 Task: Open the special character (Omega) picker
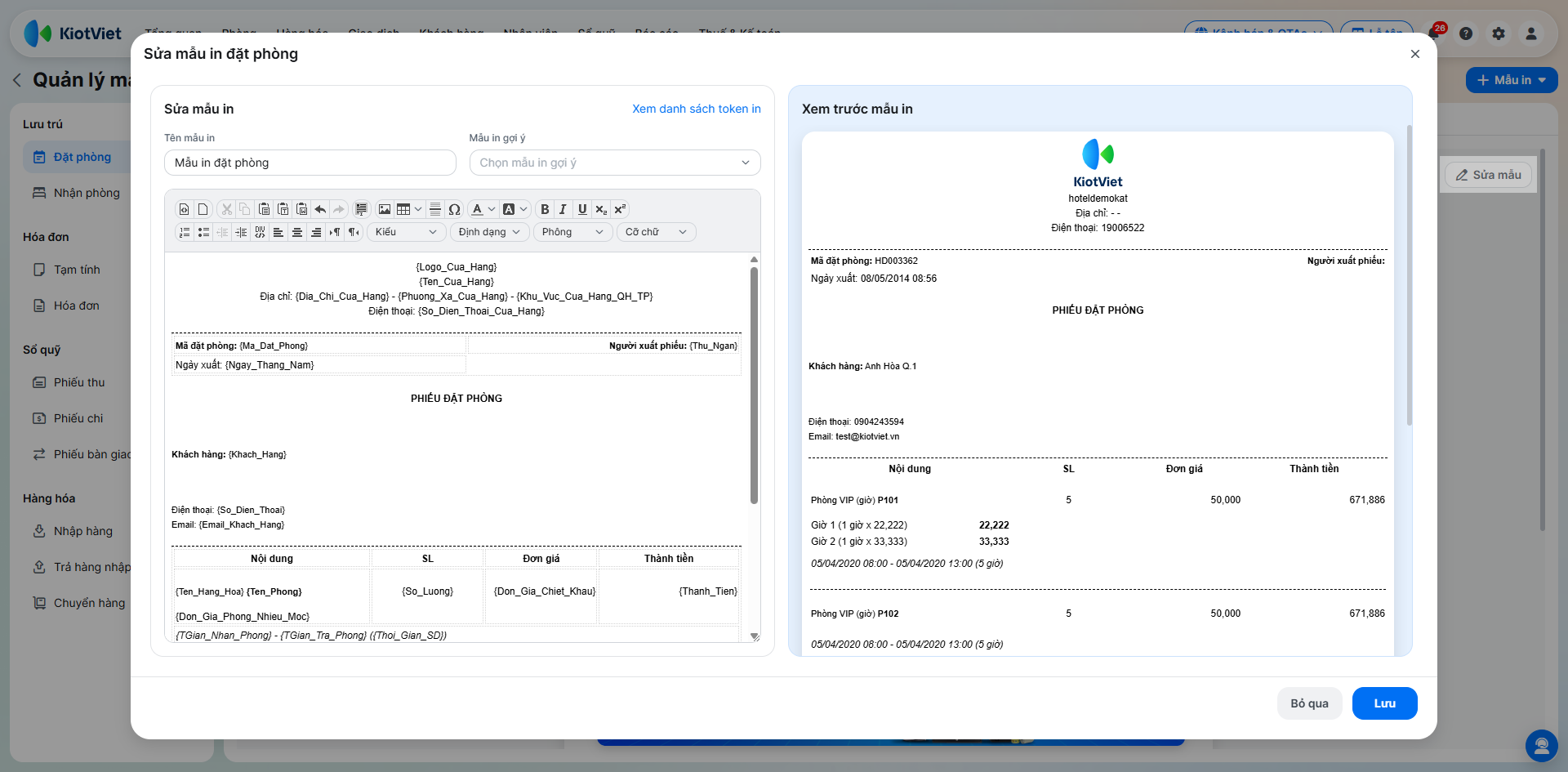pos(455,209)
